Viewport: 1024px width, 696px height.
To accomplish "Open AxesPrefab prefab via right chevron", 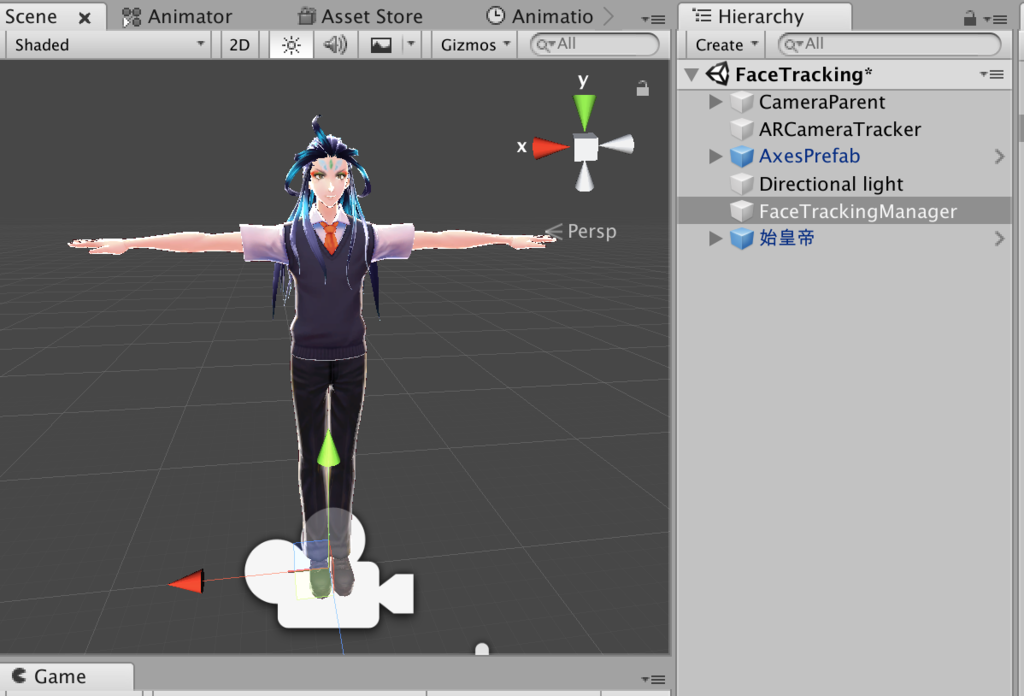I will coord(999,156).
